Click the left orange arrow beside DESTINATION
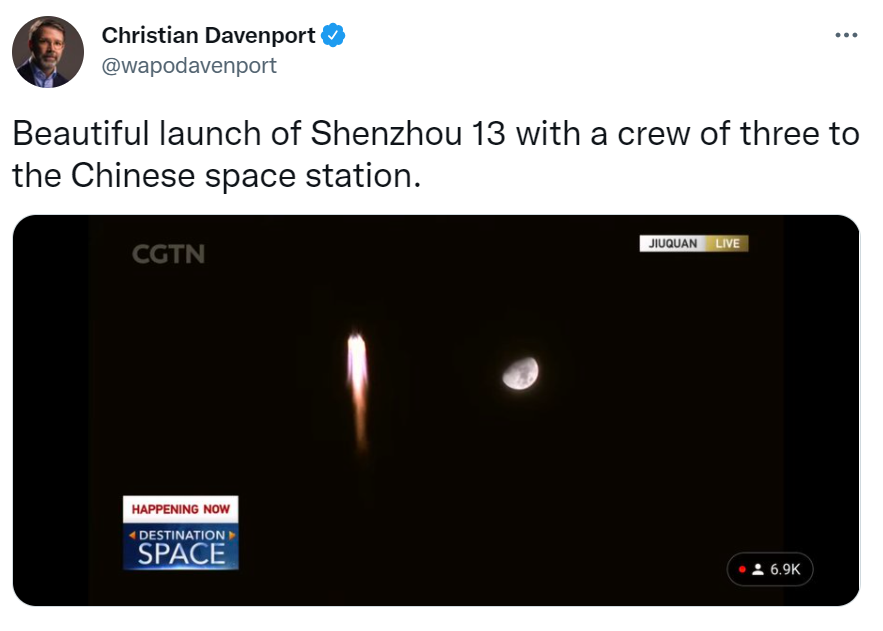Image resolution: width=883 pixels, height=631 pixels. [x=130, y=535]
